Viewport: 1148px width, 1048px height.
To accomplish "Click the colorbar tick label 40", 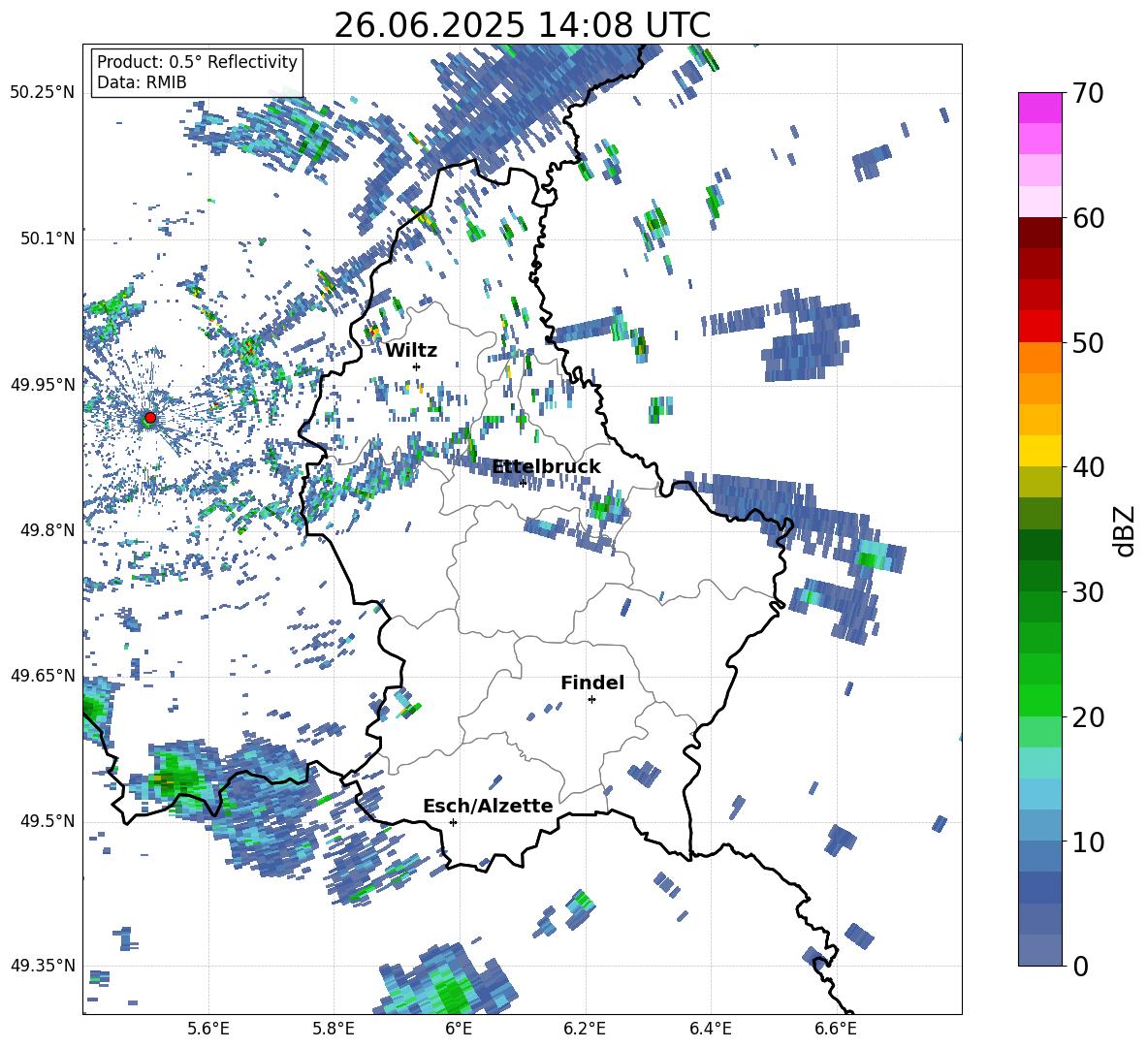I will coord(1088,467).
